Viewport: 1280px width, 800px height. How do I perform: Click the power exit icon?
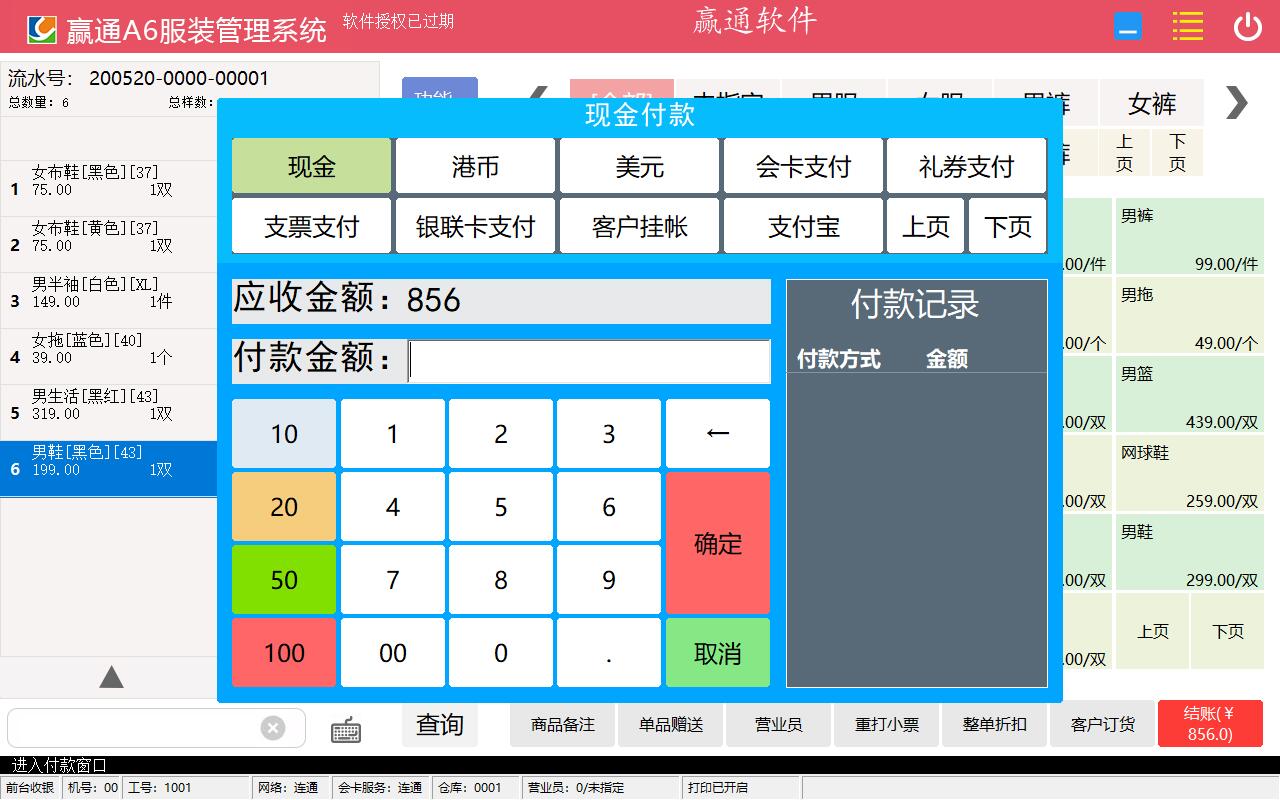click(1247, 27)
